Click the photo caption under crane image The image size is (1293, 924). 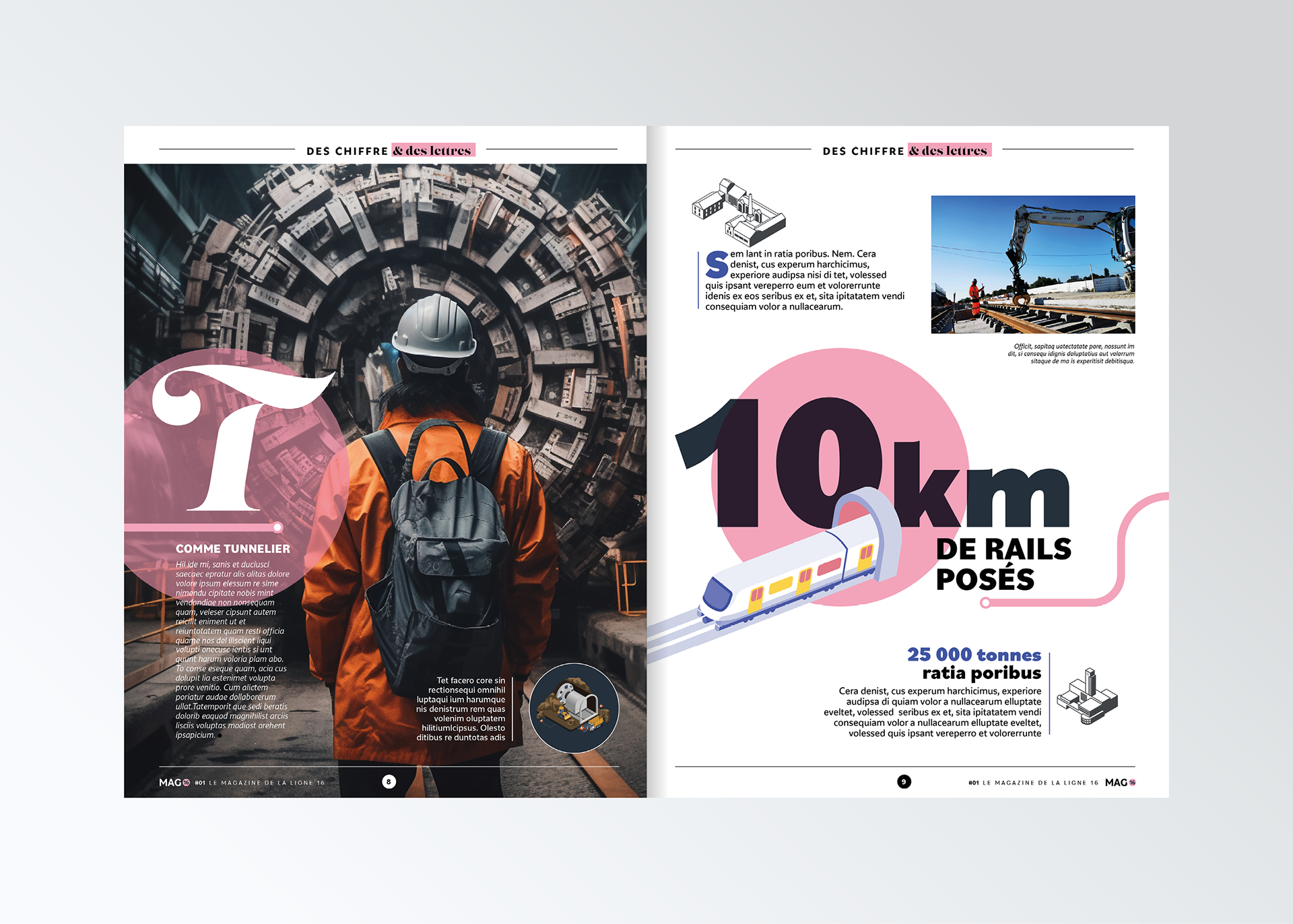tap(1071, 354)
